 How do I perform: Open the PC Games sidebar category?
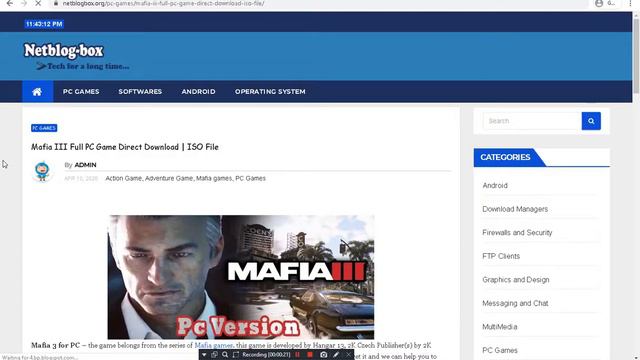tap(500, 350)
